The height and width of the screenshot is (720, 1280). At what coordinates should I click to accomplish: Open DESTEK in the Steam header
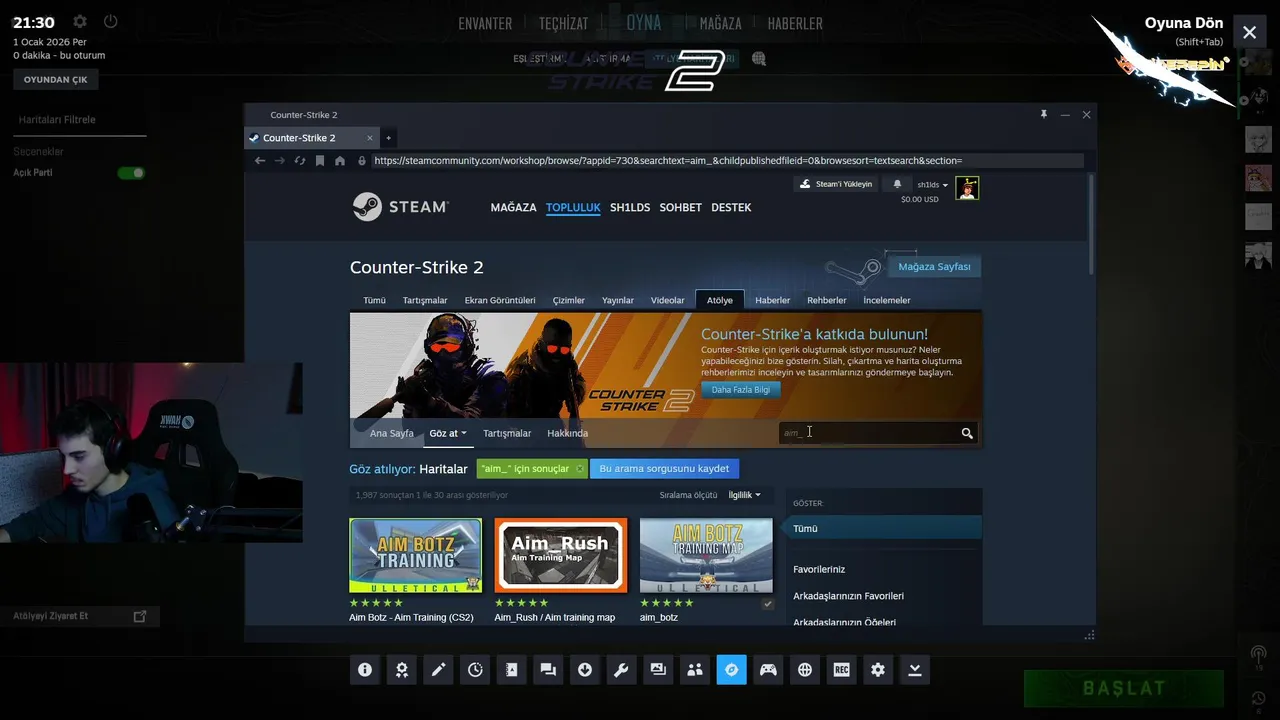(x=731, y=207)
